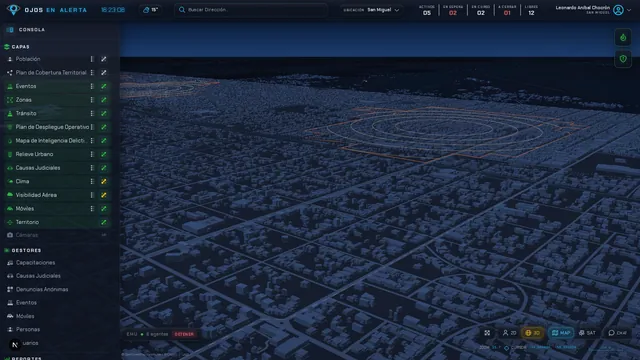This screenshot has width=640, height=360.
Task: Open the Denuncias Anónimas gestor
Action: coord(42,289)
